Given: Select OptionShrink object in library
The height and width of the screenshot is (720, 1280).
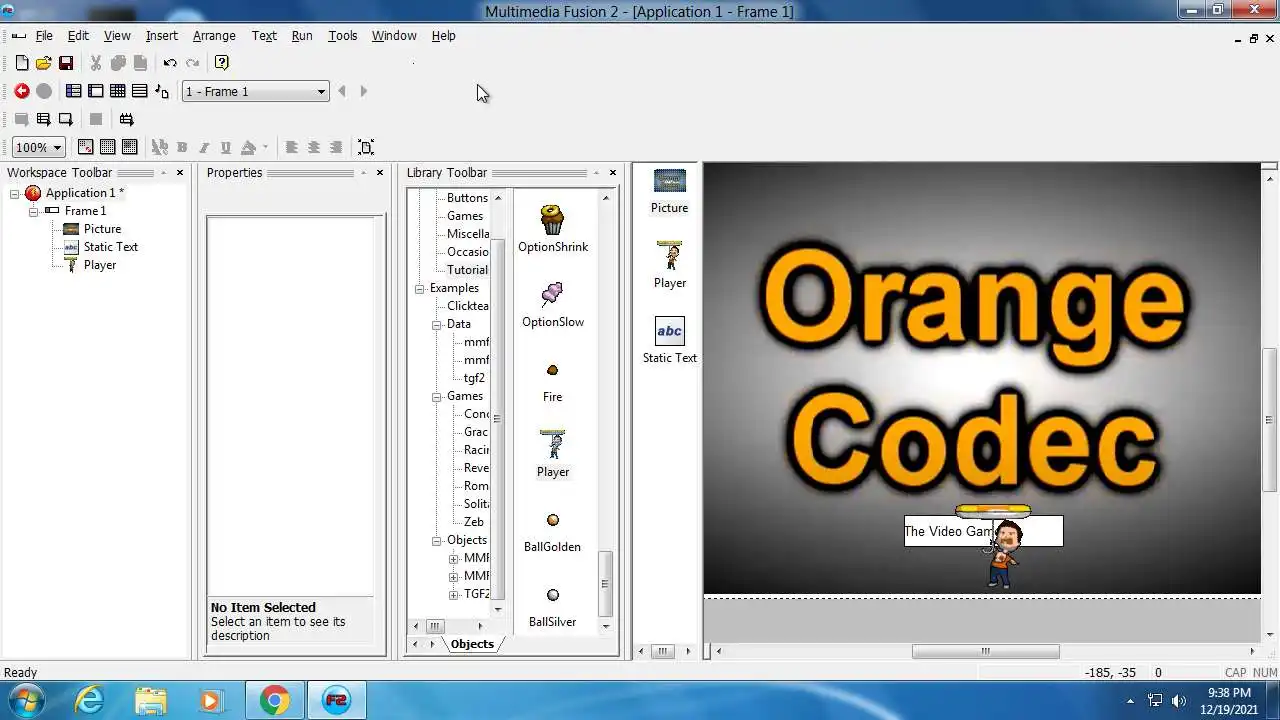Looking at the screenshot, I should pos(553,229).
